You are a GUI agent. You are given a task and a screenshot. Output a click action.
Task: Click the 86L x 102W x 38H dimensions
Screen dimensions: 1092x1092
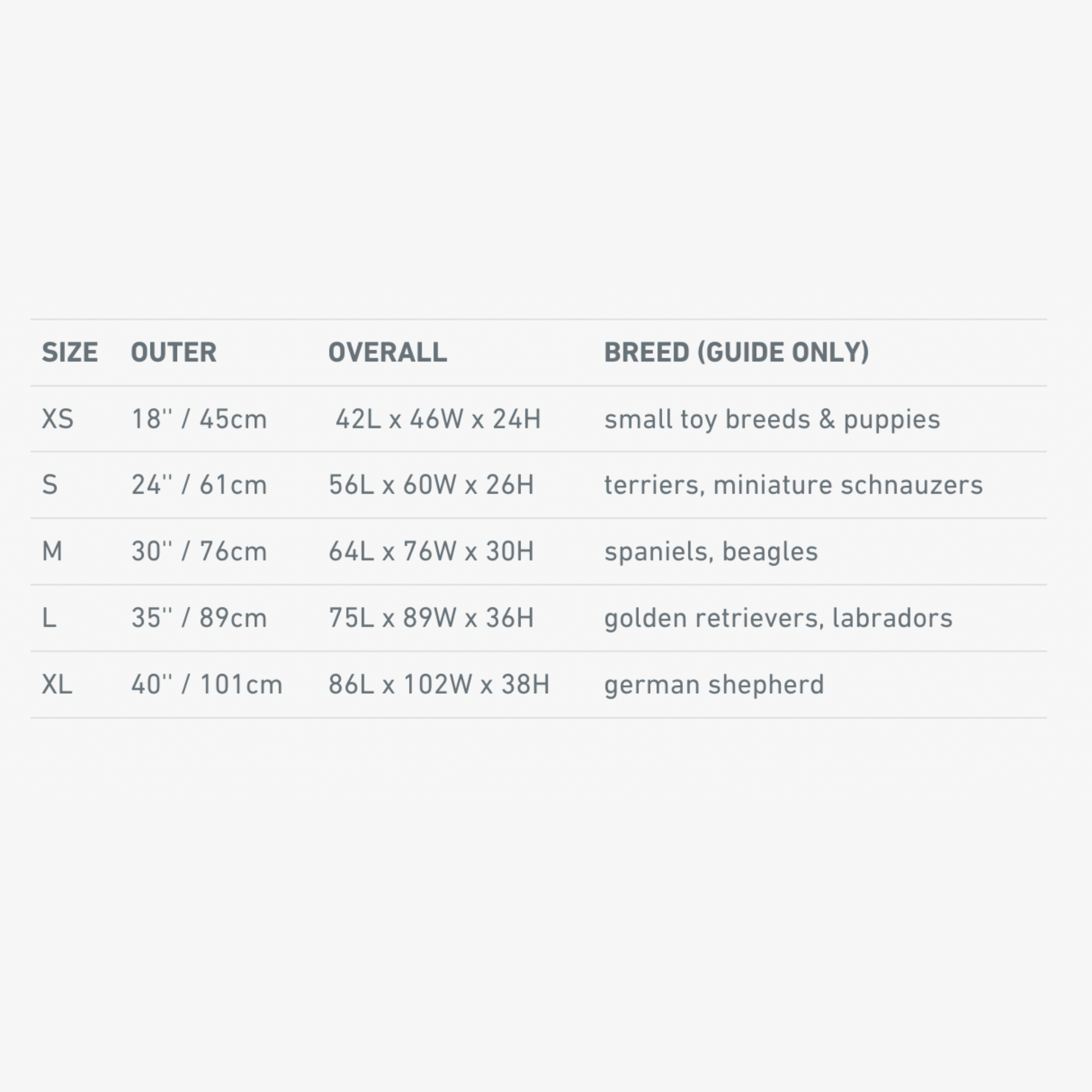coord(439,685)
